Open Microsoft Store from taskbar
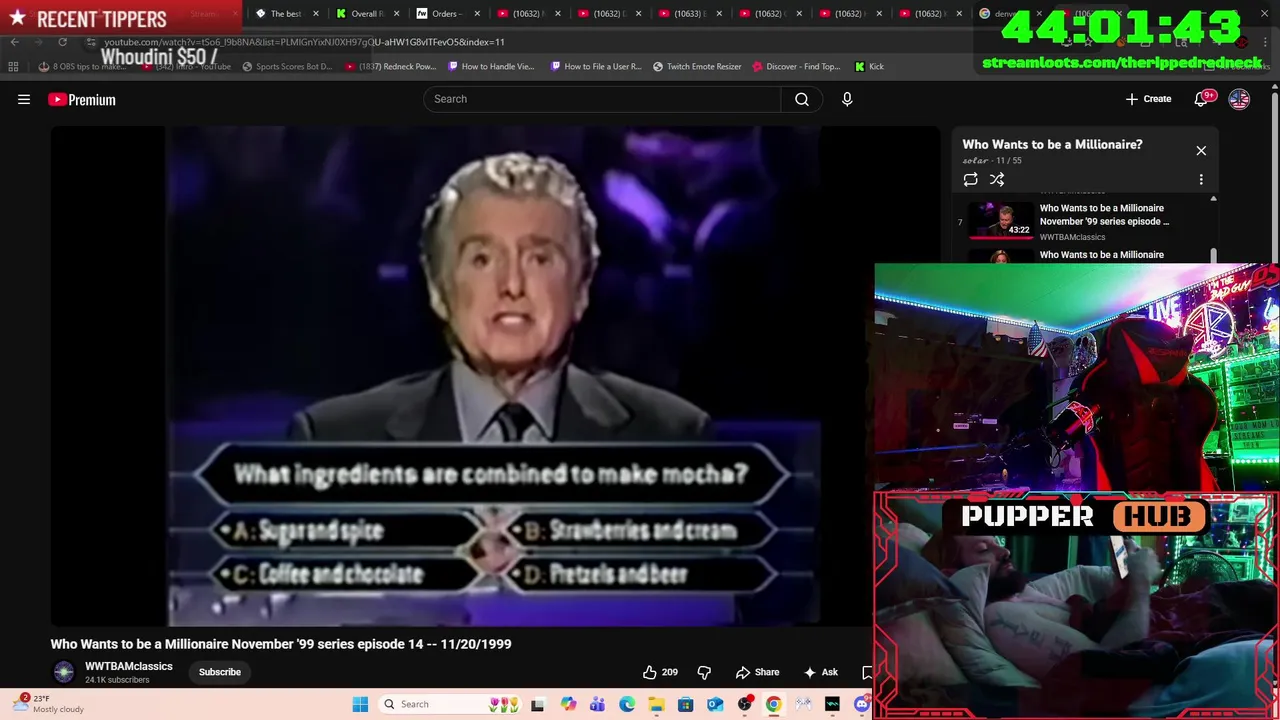 point(686,704)
